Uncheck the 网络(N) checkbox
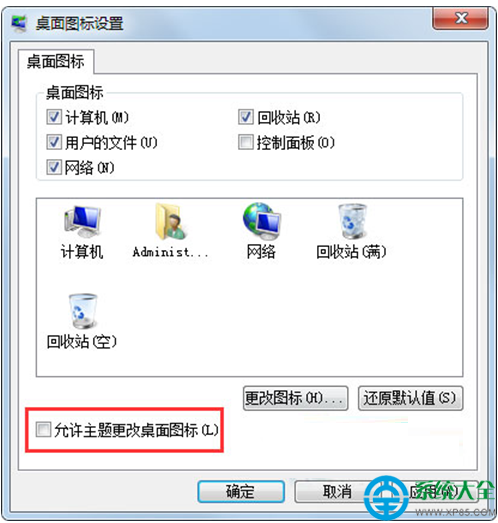Viewport: 498px width, 523px height. (54, 167)
